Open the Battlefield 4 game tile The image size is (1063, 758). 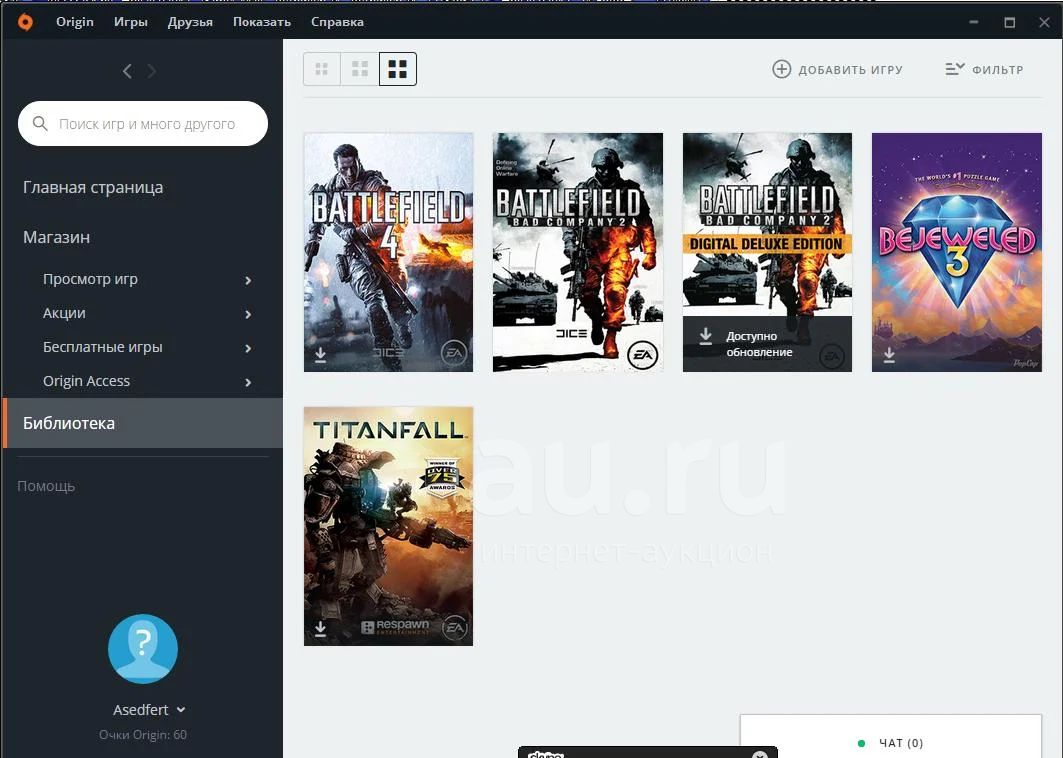388,252
